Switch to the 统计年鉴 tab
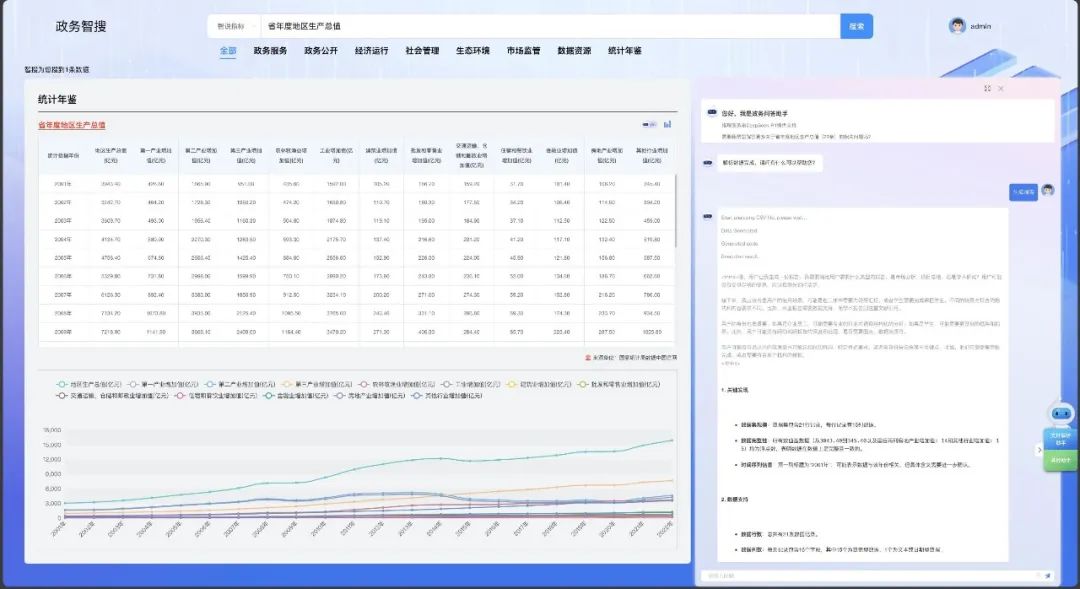1080x589 pixels. click(625, 50)
